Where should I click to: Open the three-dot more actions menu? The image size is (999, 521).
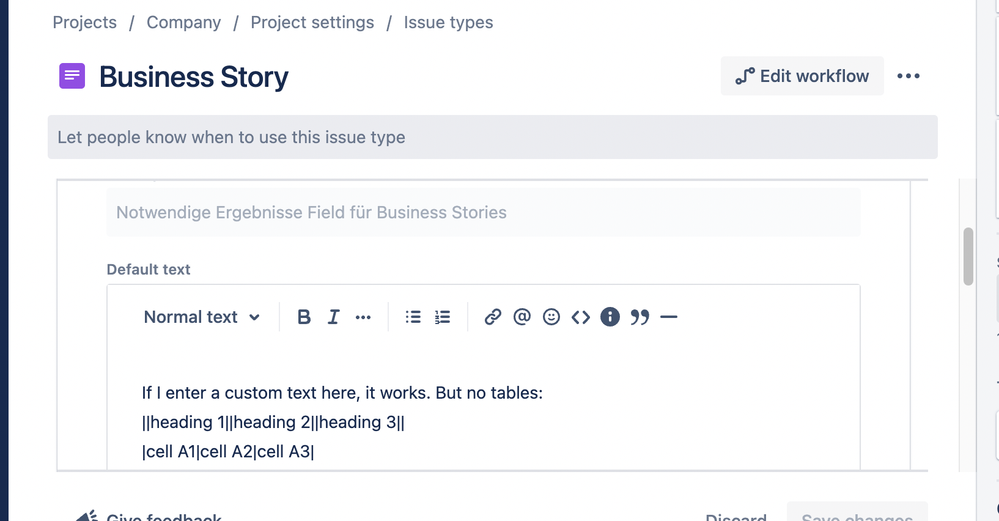coord(908,76)
